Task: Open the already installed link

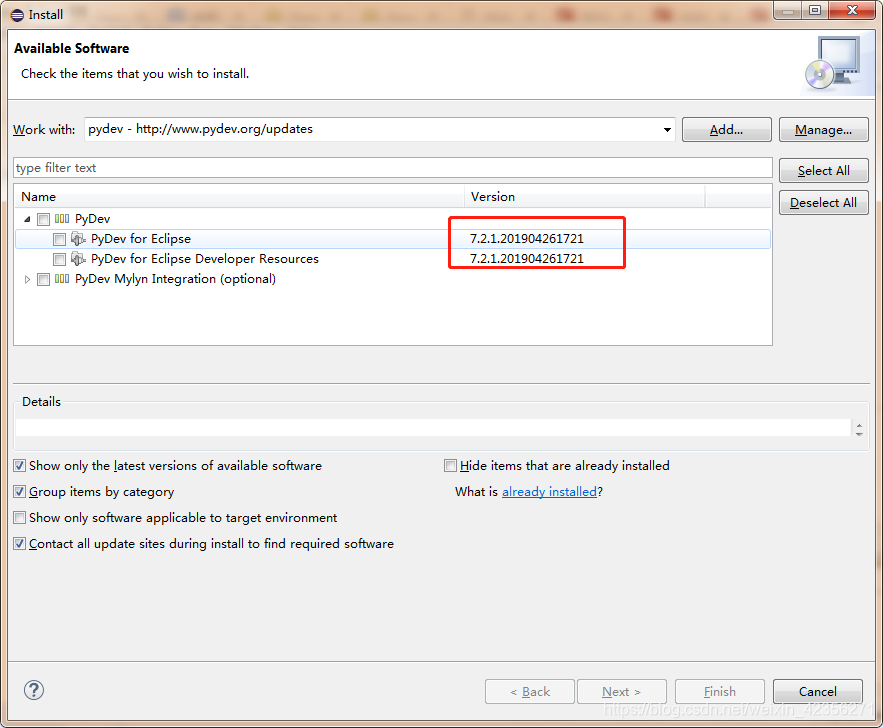Action: click(x=549, y=492)
